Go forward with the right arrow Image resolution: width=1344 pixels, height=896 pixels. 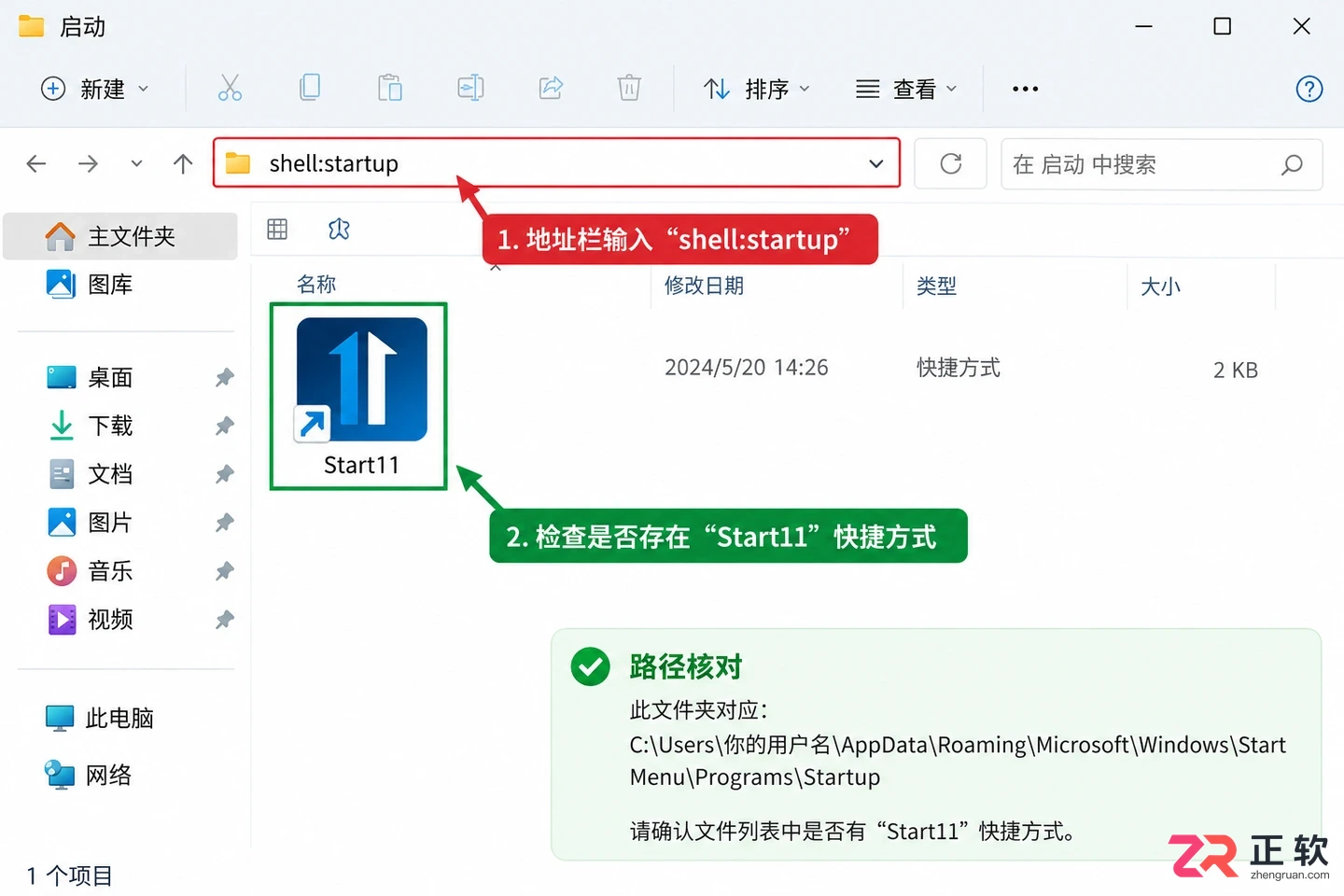coord(88,164)
